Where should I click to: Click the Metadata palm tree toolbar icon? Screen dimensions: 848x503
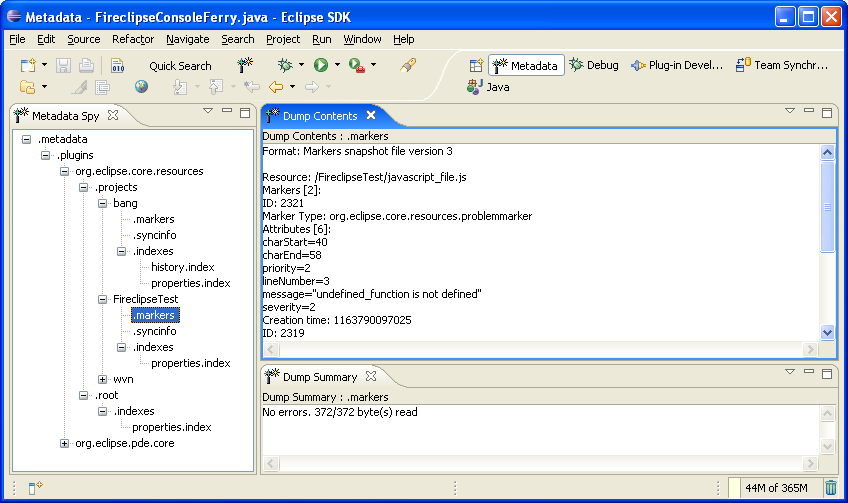(245, 65)
